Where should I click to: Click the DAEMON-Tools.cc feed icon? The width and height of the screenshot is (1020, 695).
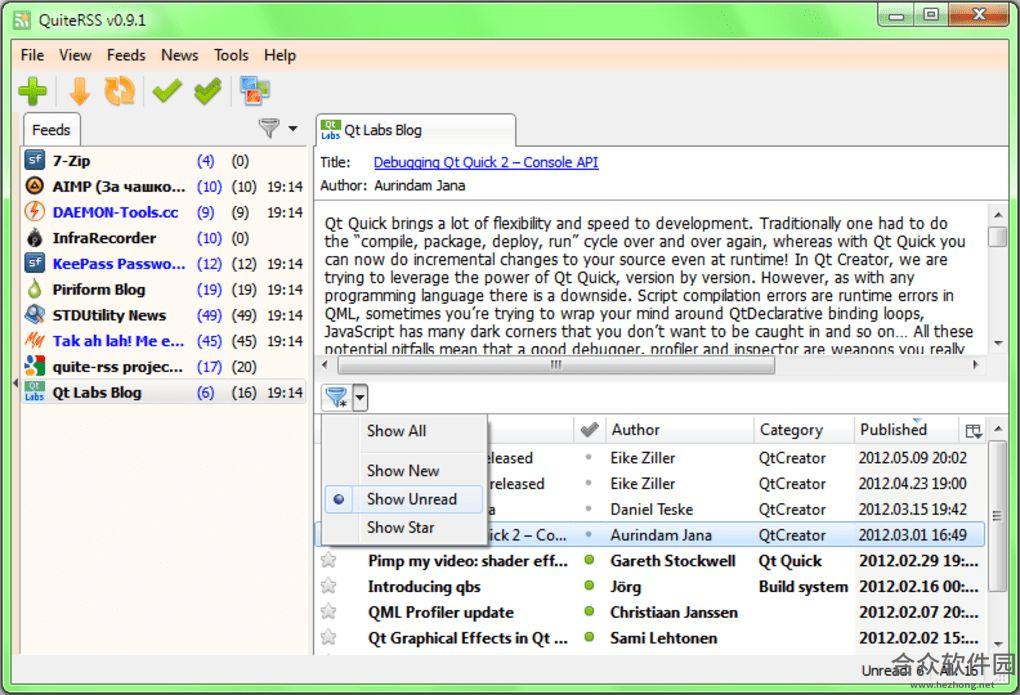(34, 211)
